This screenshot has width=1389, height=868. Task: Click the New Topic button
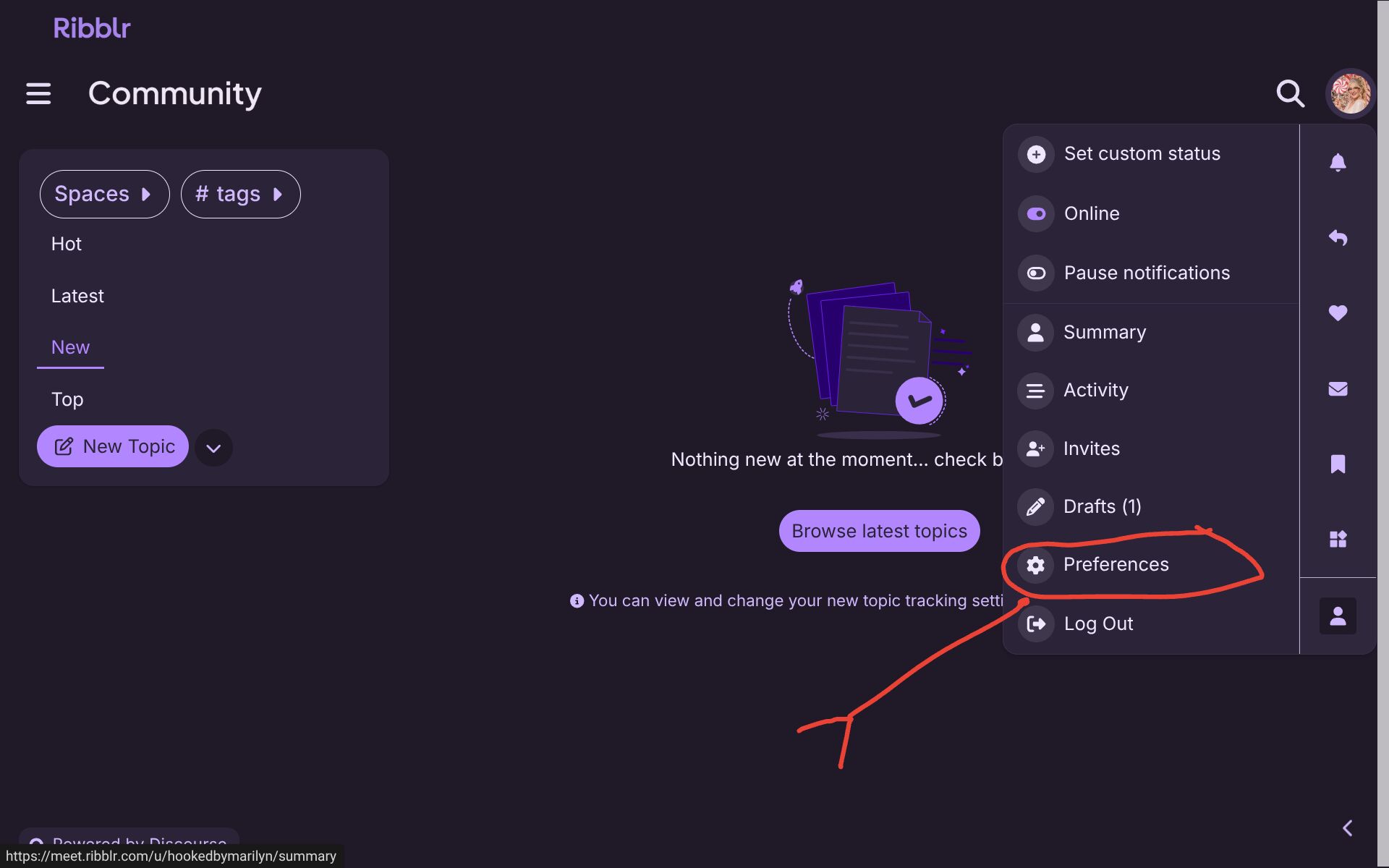pos(113,446)
